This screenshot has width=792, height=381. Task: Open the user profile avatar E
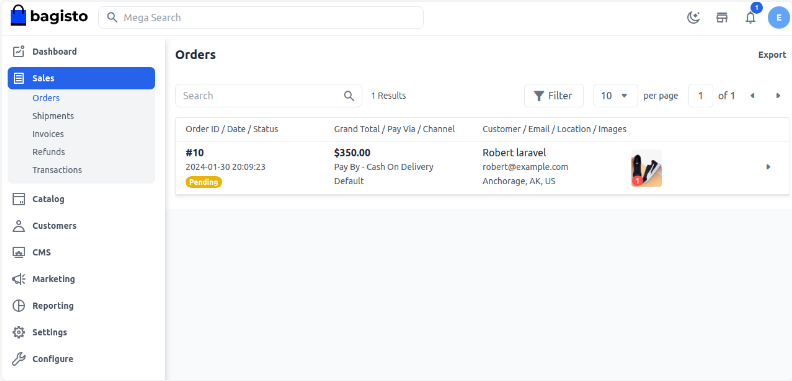pos(778,18)
